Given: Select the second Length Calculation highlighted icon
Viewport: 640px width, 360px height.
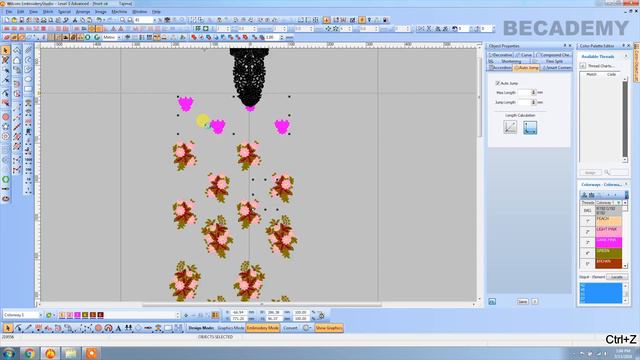Looking at the screenshot, I should coord(530,127).
